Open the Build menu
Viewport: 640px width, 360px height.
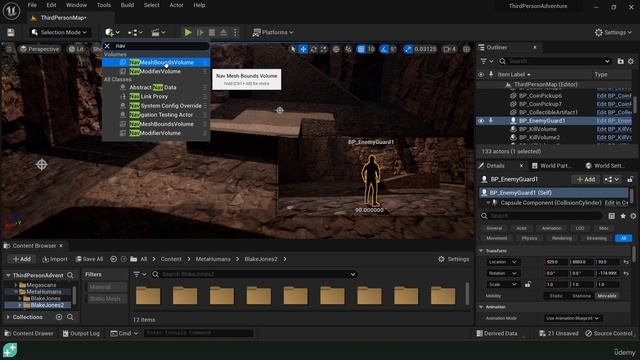click(127, 5)
